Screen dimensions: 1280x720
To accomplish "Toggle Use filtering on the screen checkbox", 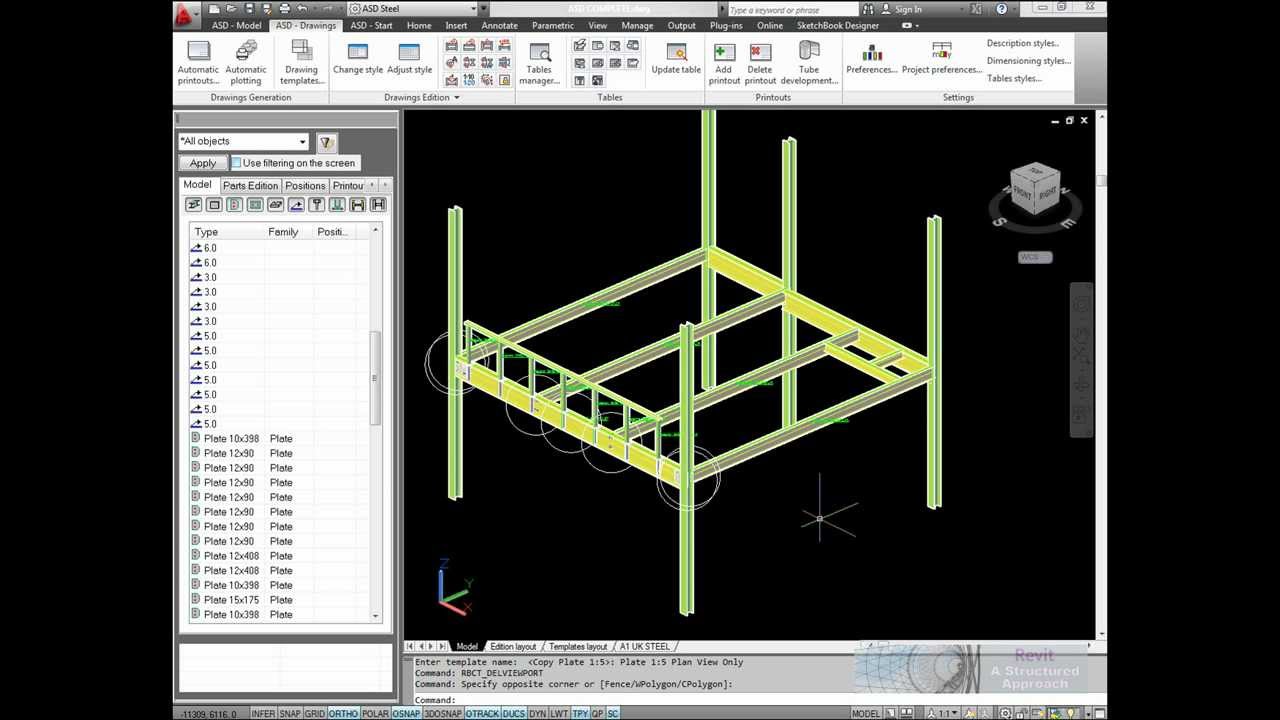I will pos(236,163).
